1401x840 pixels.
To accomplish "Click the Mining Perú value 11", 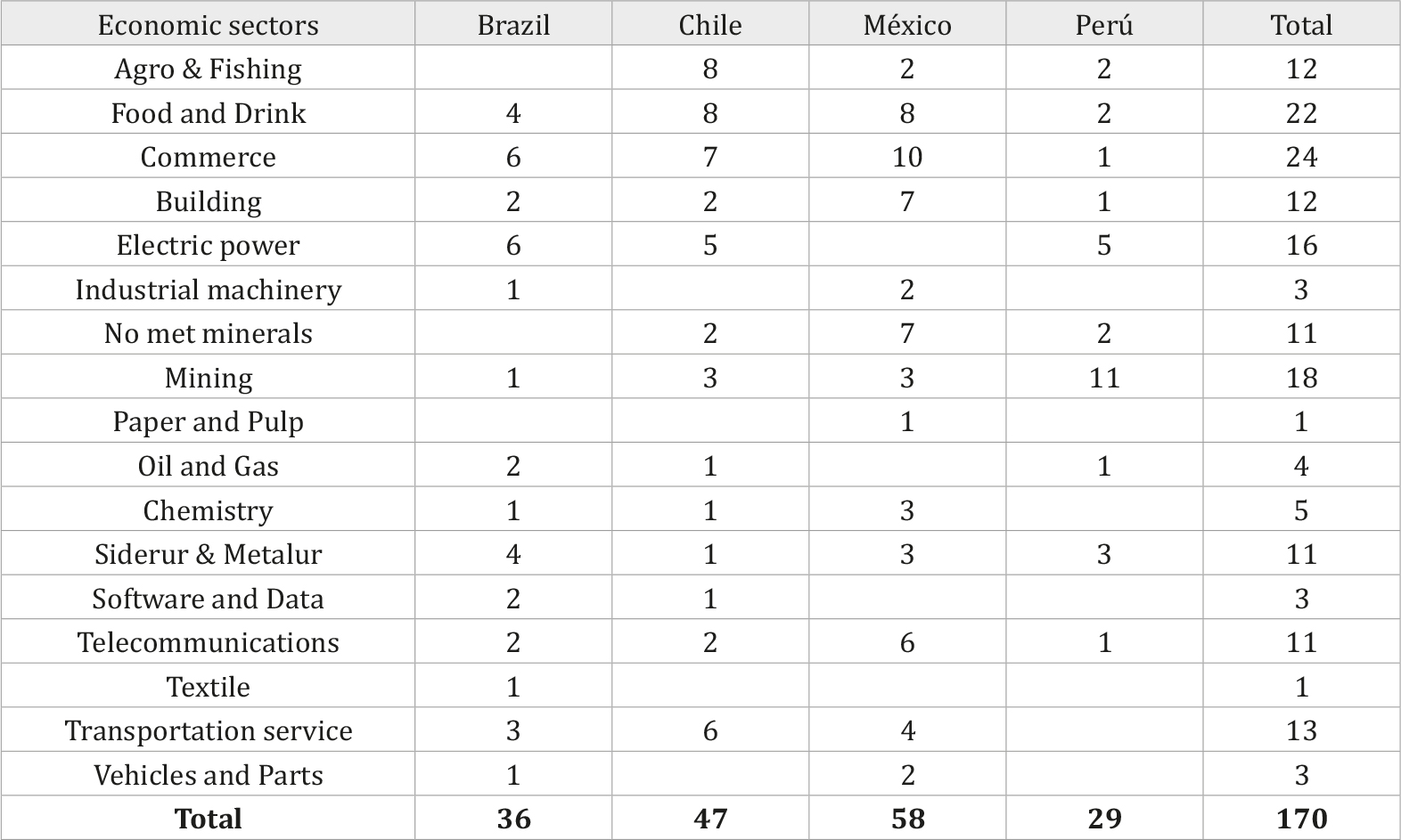I will (x=1104, y=378).
